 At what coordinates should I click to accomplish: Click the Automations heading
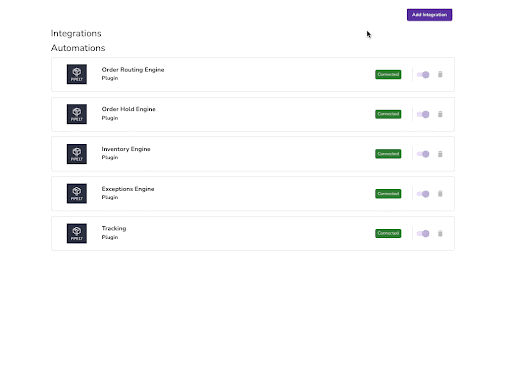(78, 48)
